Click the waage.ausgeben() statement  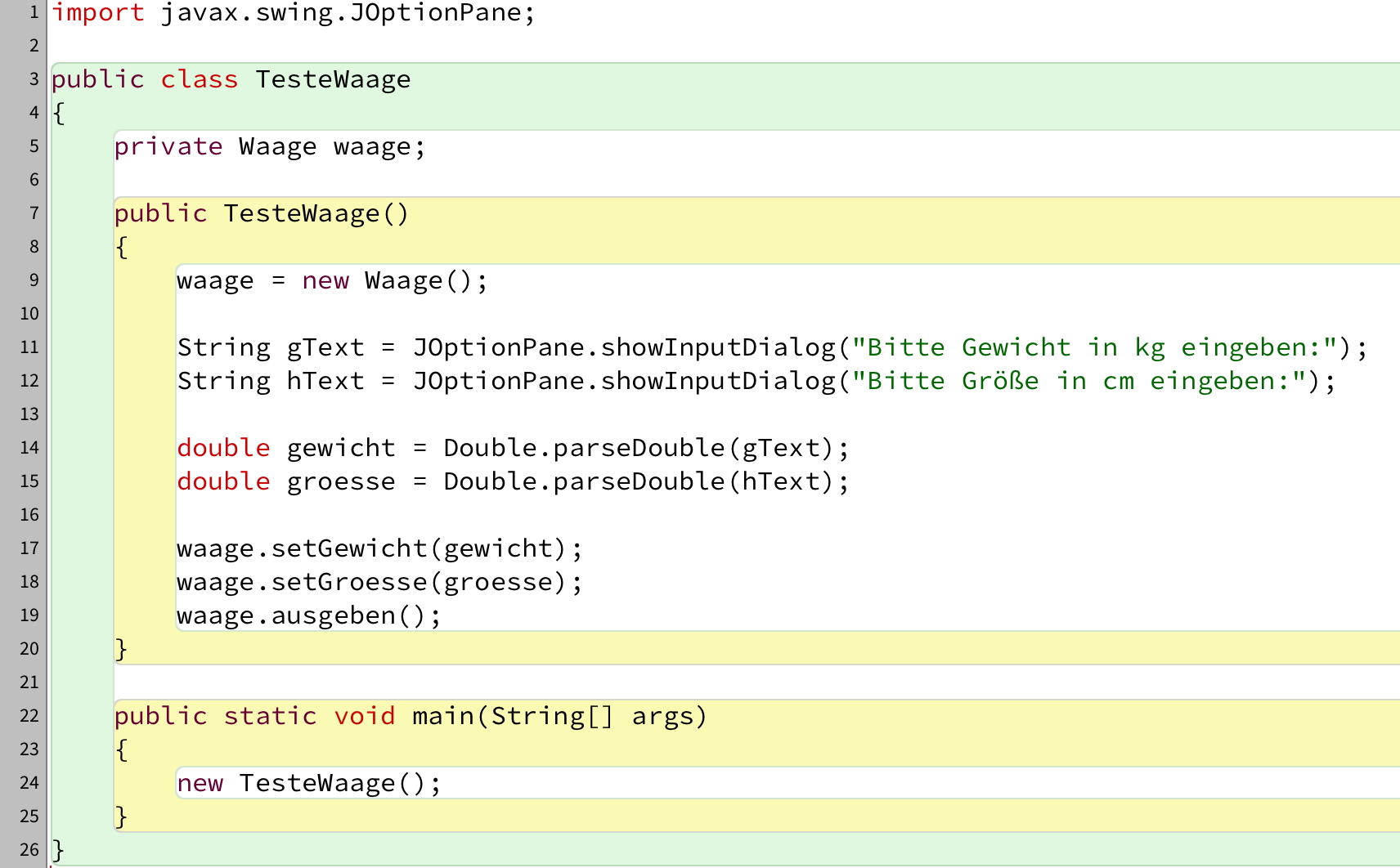click(308, 616)
